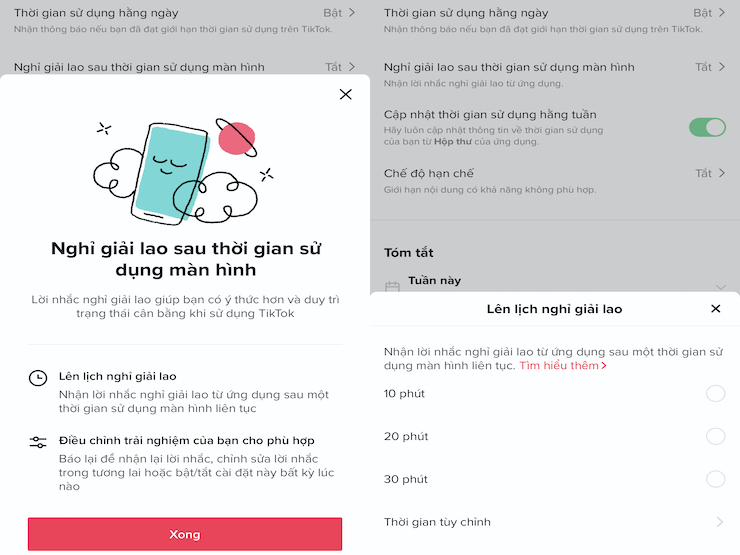Viewport: 740px width, 555px height.
Task: Select the 20 phút radio option
Action: (x=715, y=437)
